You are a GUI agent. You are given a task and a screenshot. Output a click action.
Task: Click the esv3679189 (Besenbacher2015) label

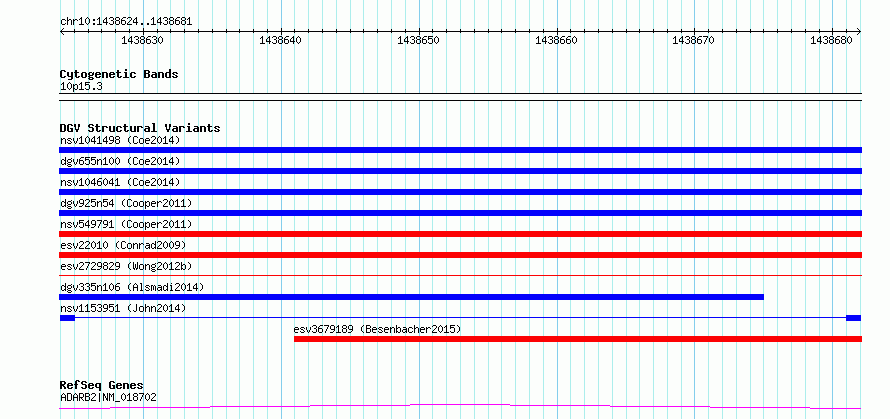tap(377, 329)
